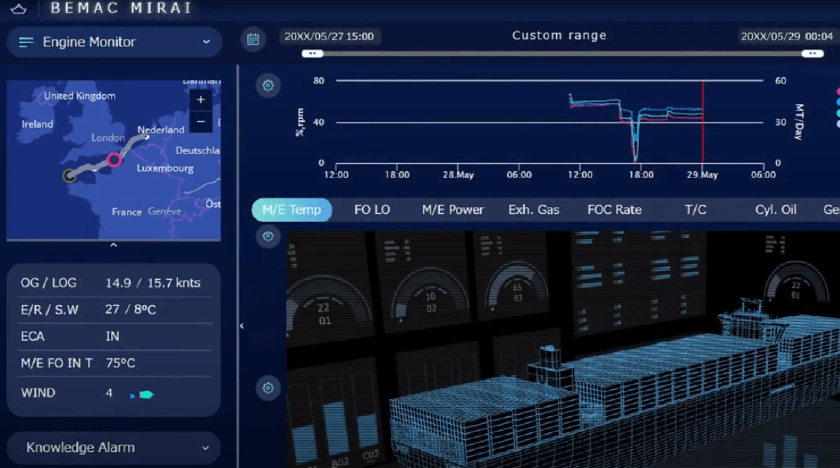Click the London label on the map
This screenshot has width=840, height=468.
(x=108, y=138)
